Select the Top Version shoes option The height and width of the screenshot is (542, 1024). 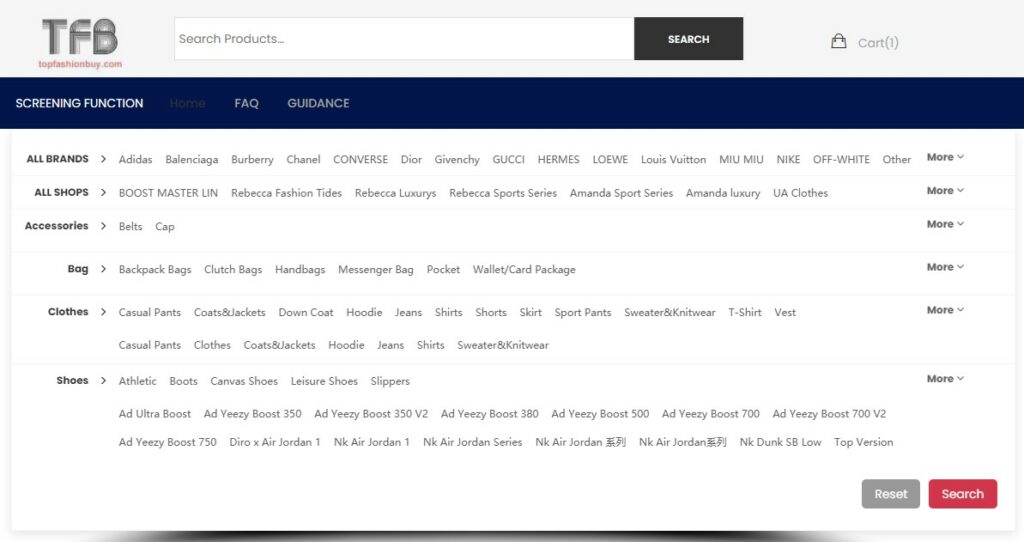coord(863,442)
